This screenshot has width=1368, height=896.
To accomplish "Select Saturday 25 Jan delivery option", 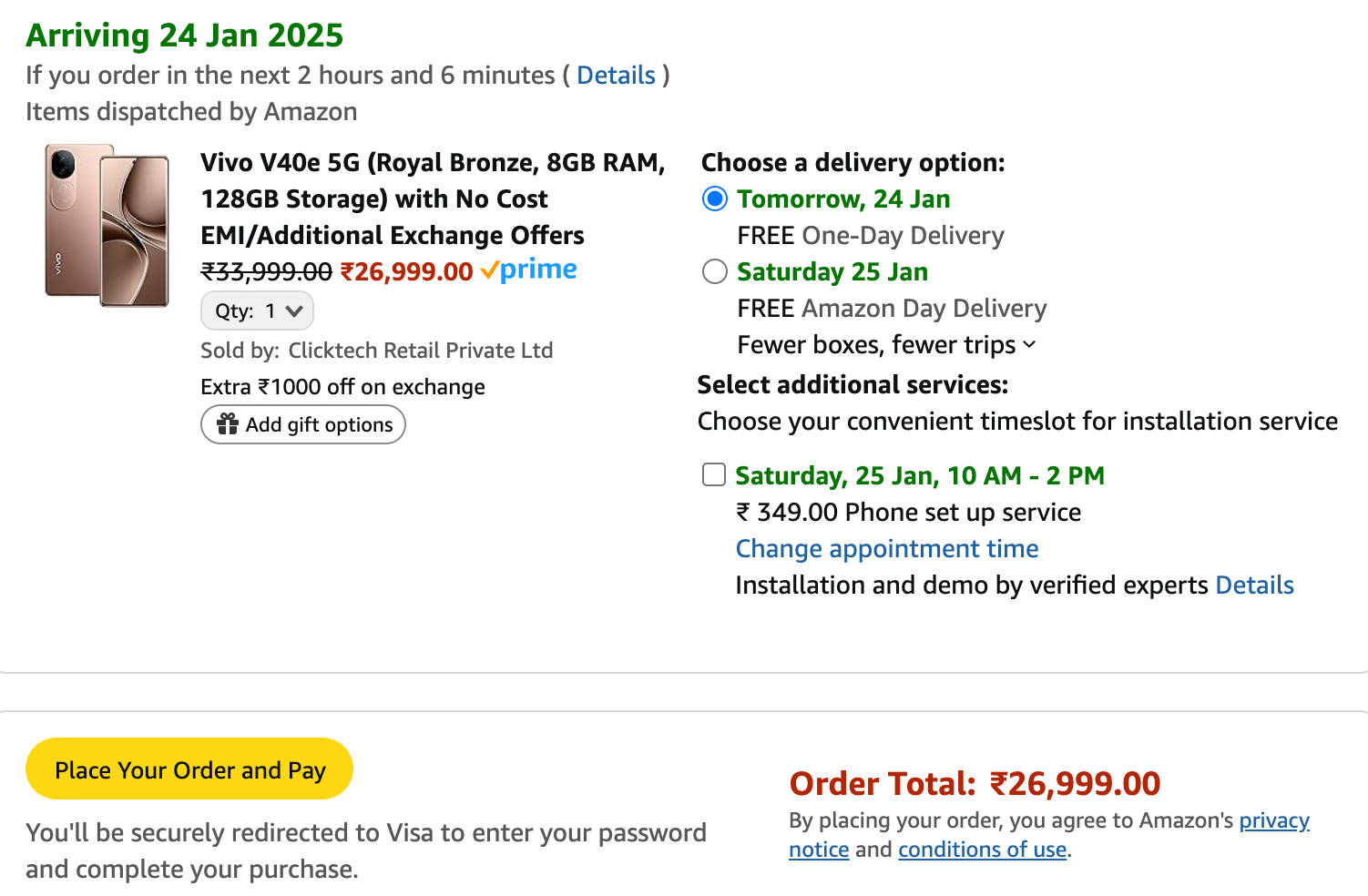I will [715, 271].
